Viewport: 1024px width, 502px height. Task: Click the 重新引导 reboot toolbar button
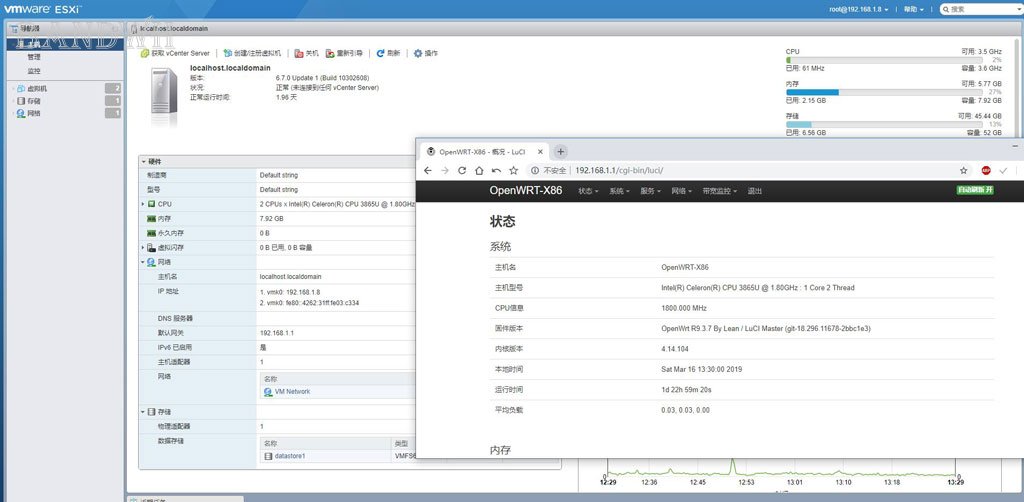[x=344, y=54]
